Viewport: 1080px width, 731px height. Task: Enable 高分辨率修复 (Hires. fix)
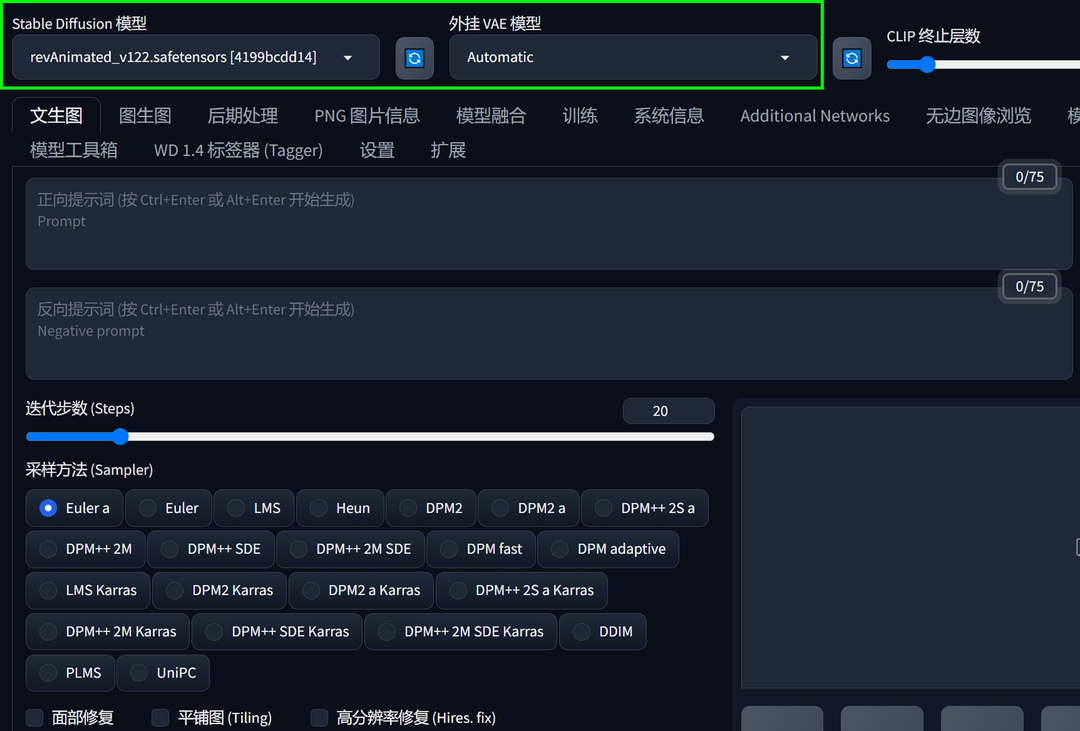(x=319, y=718)
